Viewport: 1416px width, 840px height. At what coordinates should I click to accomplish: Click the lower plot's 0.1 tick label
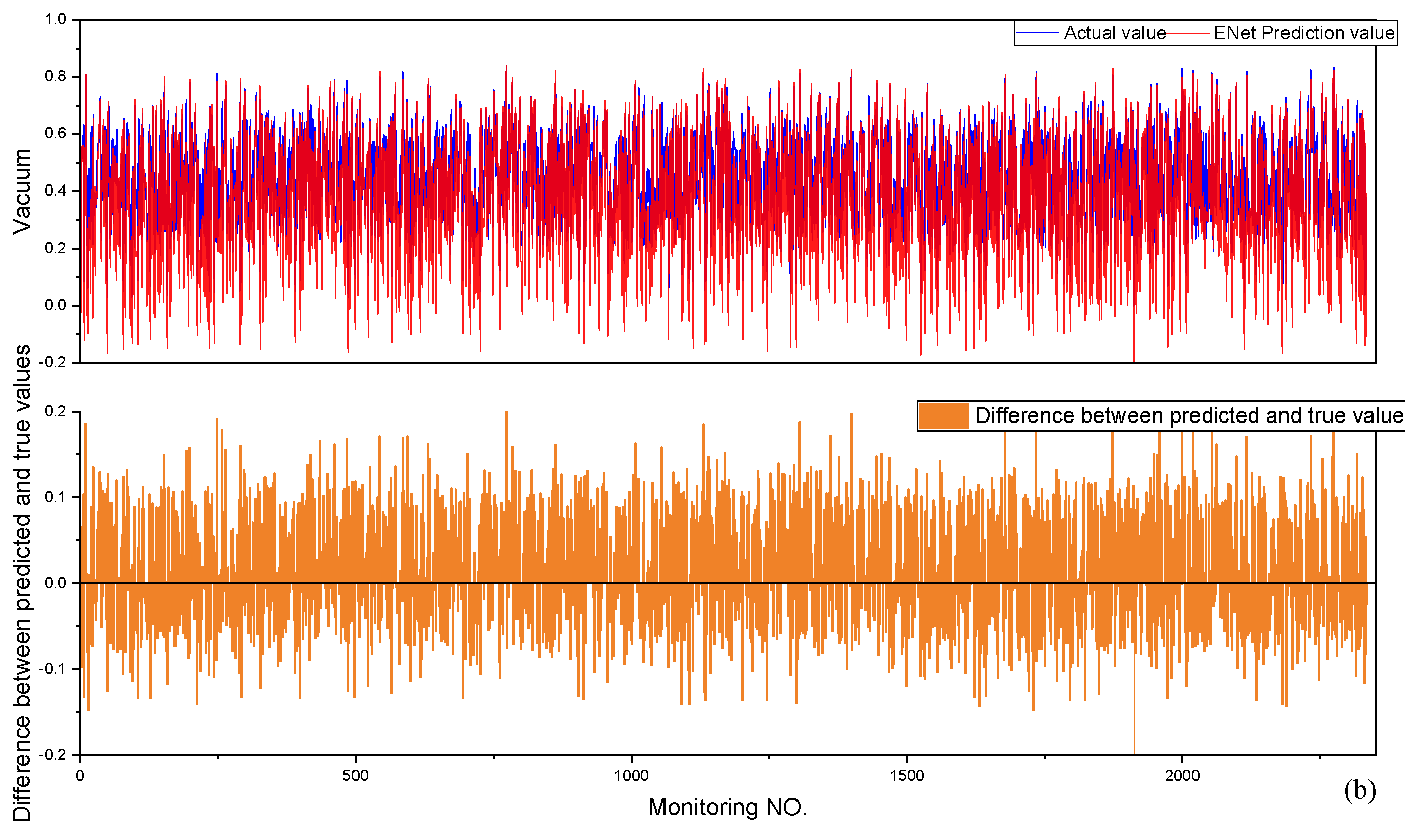pyautogui.click(x=55, y=497)
